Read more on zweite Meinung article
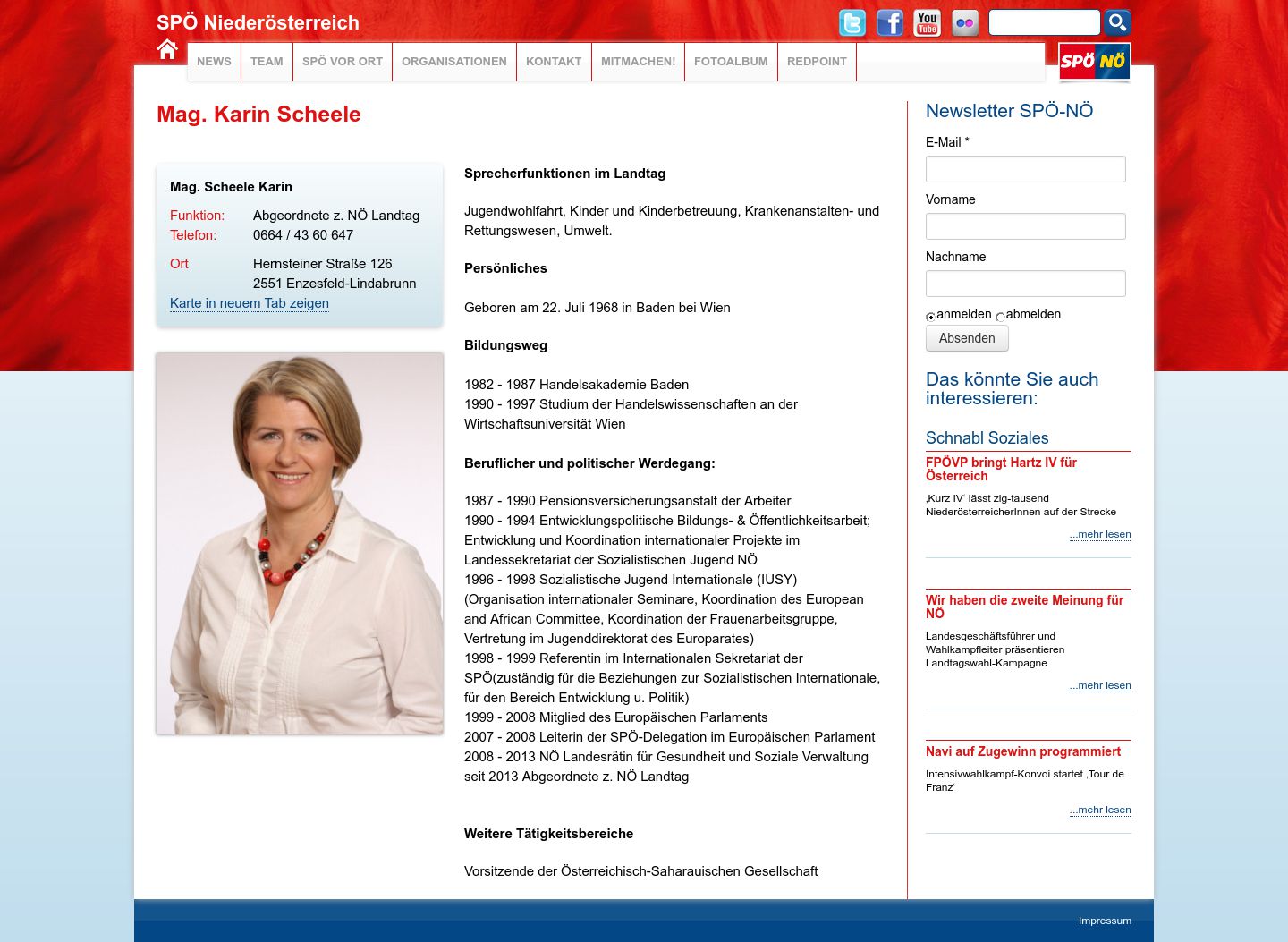Image resolution: width=1288 pixels, height=942 pixels. click(1100, 685)
